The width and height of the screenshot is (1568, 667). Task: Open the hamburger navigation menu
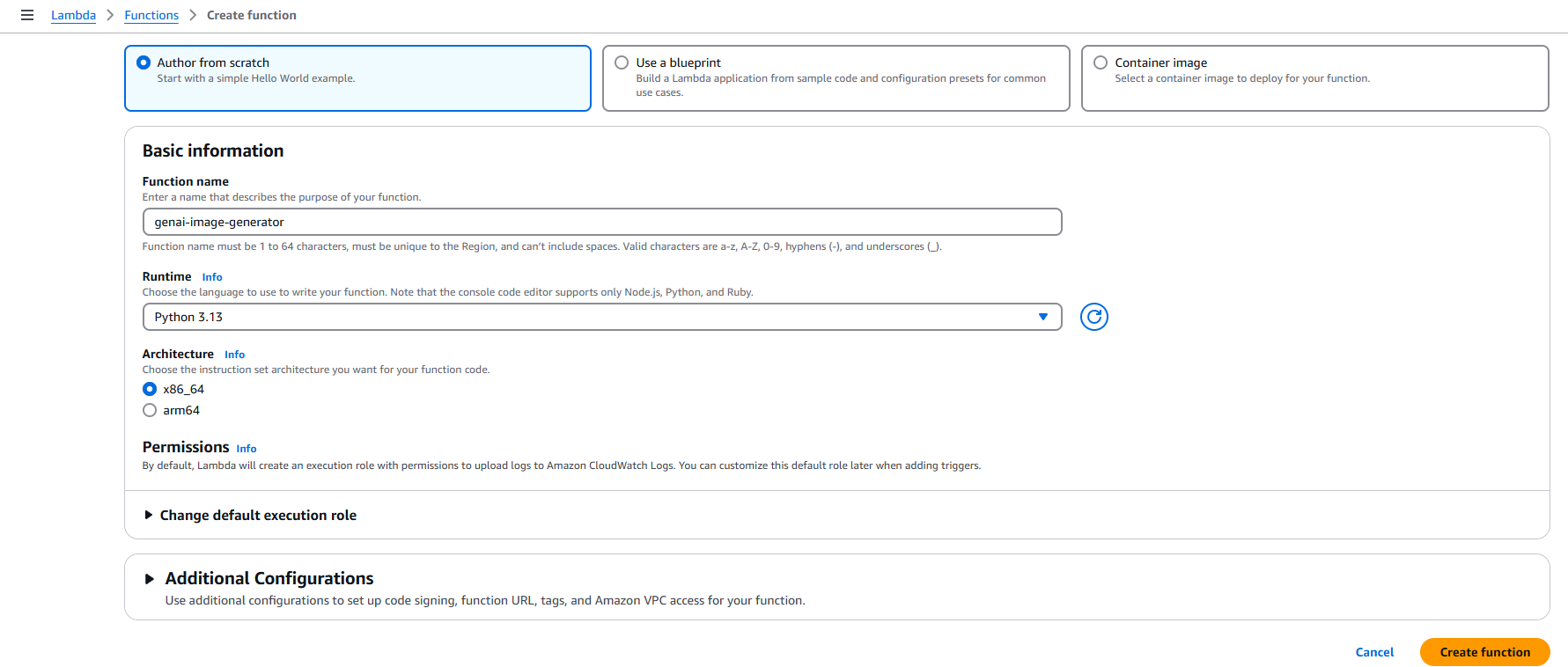coord(27,15)
